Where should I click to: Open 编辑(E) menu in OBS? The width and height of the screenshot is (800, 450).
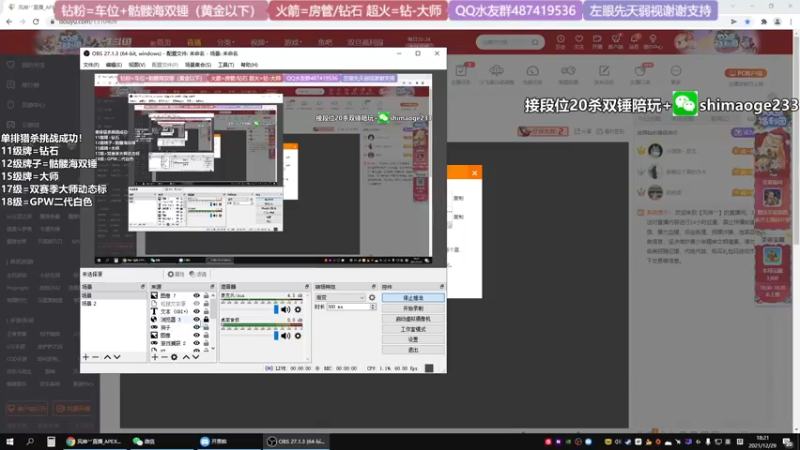click(x=114, y=65)
